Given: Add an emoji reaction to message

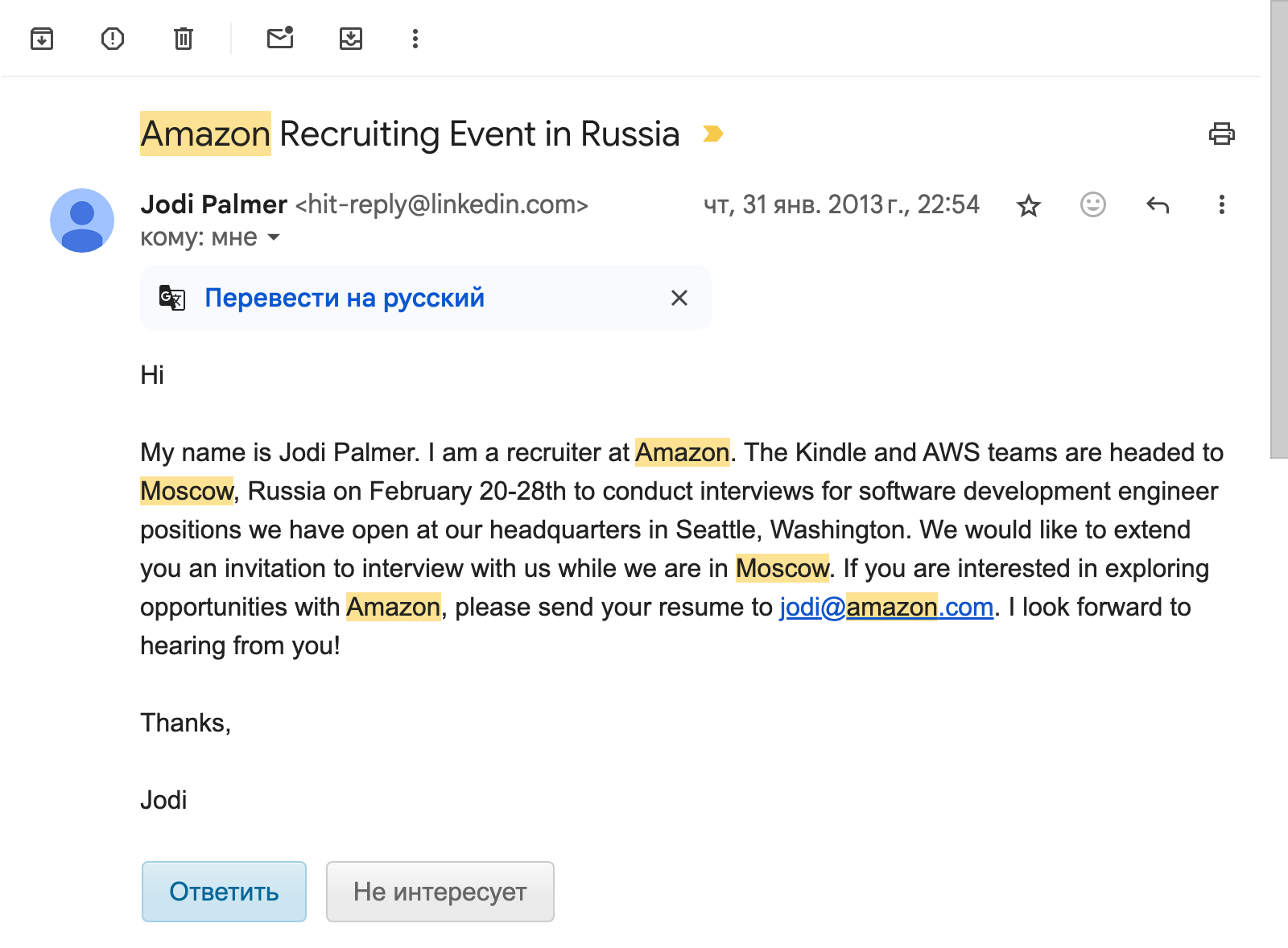Looking at the screenshot, I should coord(1092,204).
